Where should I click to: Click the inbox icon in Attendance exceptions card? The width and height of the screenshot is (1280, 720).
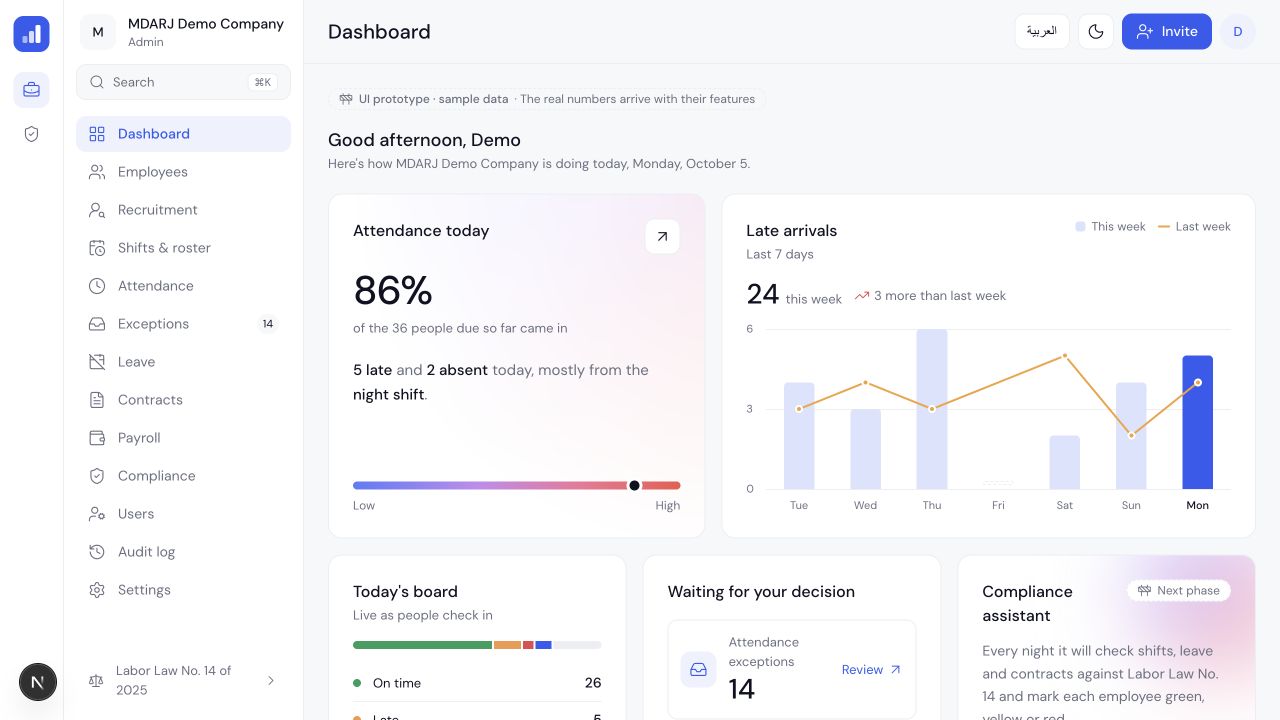[698, 670]
